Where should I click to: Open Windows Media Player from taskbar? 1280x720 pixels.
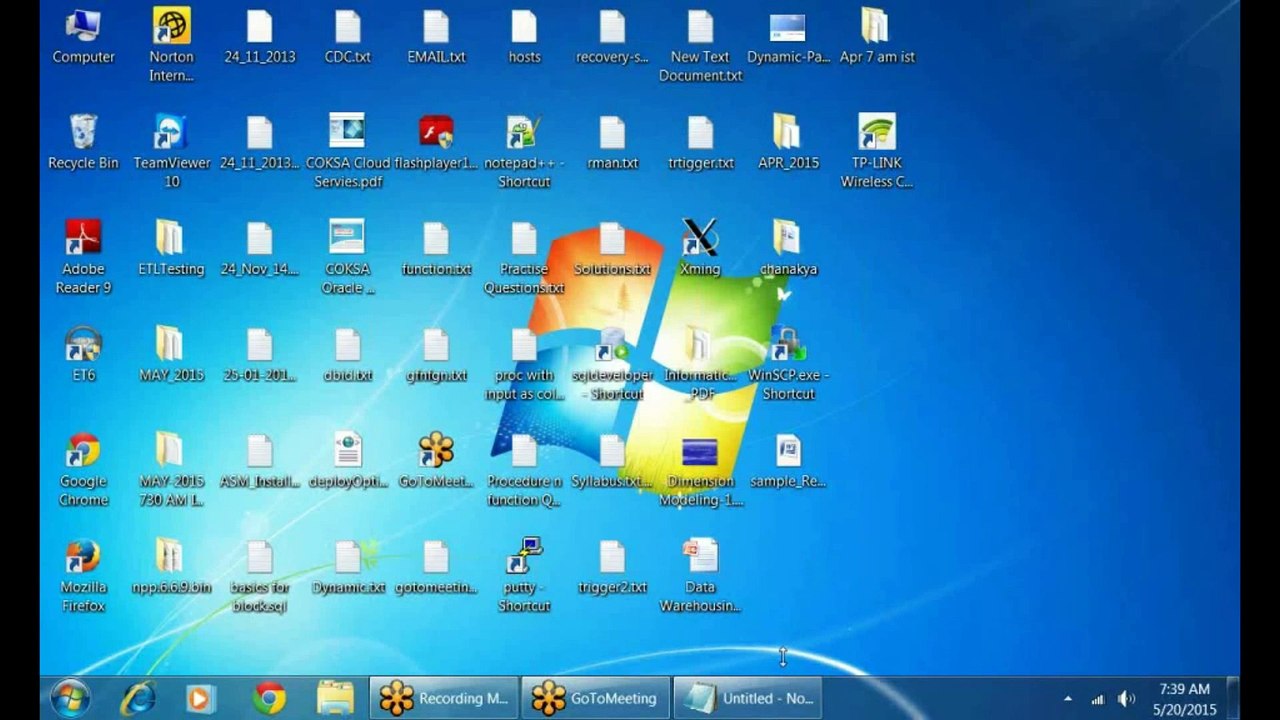[200, 698]
